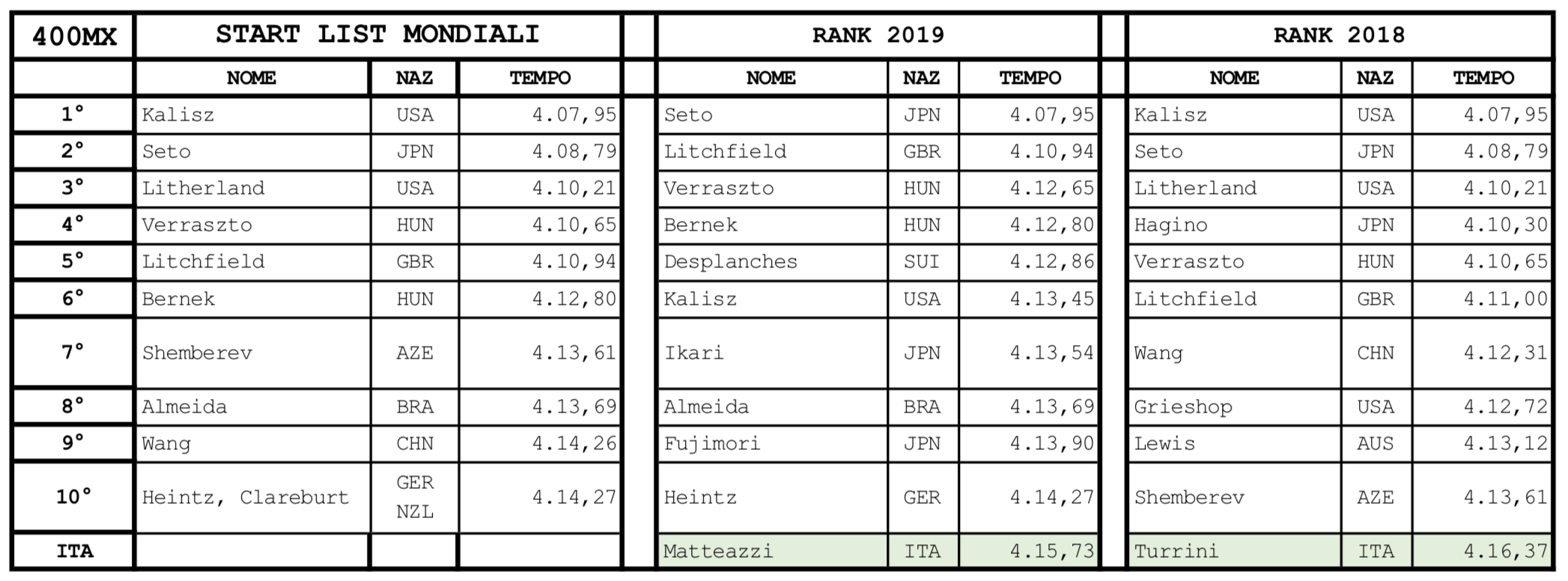
Task: Select the RANK 2018 heading
Action: [x=1339, y=36]
